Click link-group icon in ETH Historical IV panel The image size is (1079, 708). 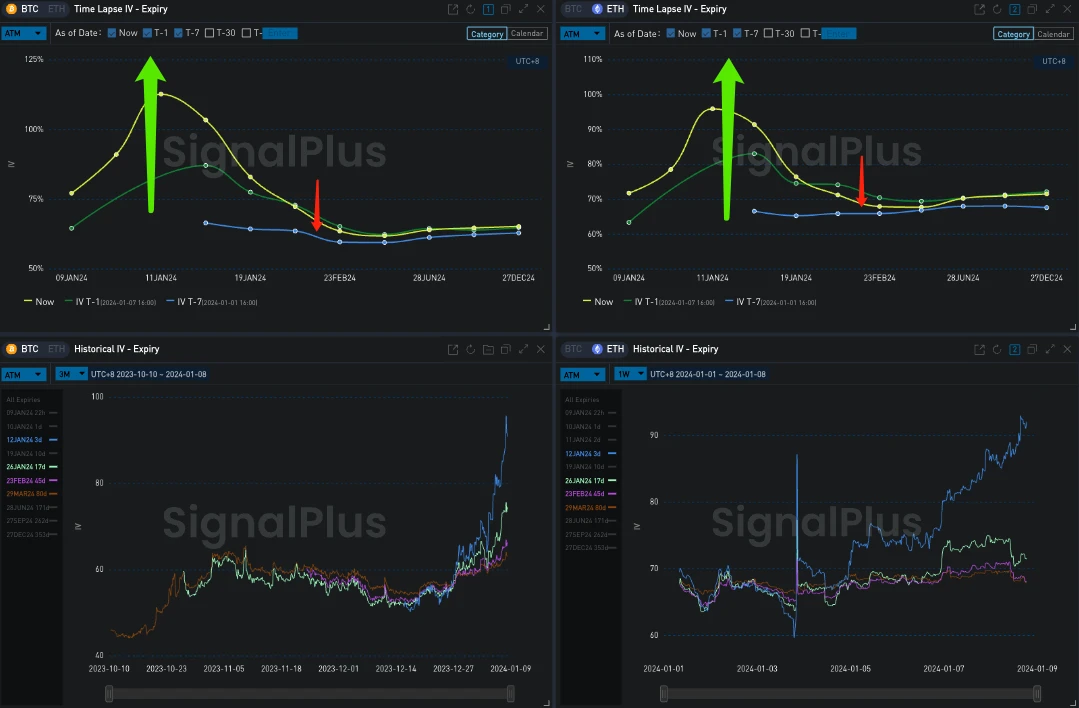click(1014, 350)
